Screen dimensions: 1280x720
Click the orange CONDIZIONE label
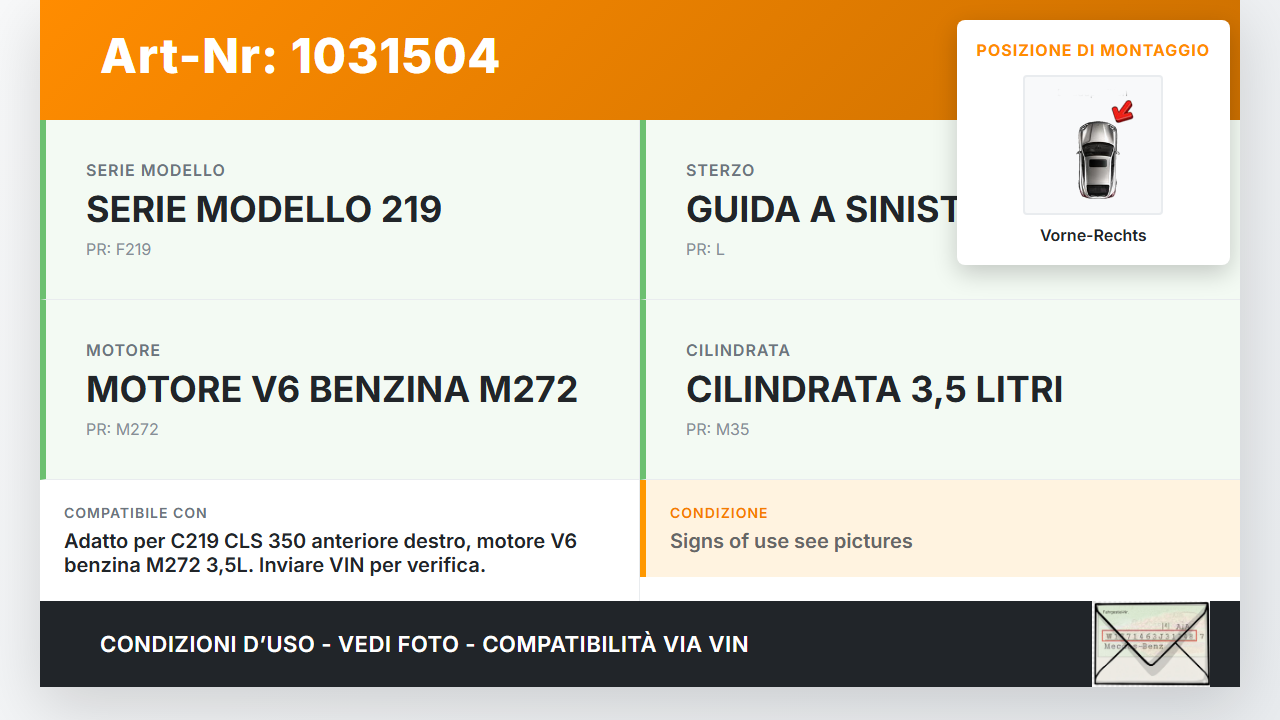718,513
